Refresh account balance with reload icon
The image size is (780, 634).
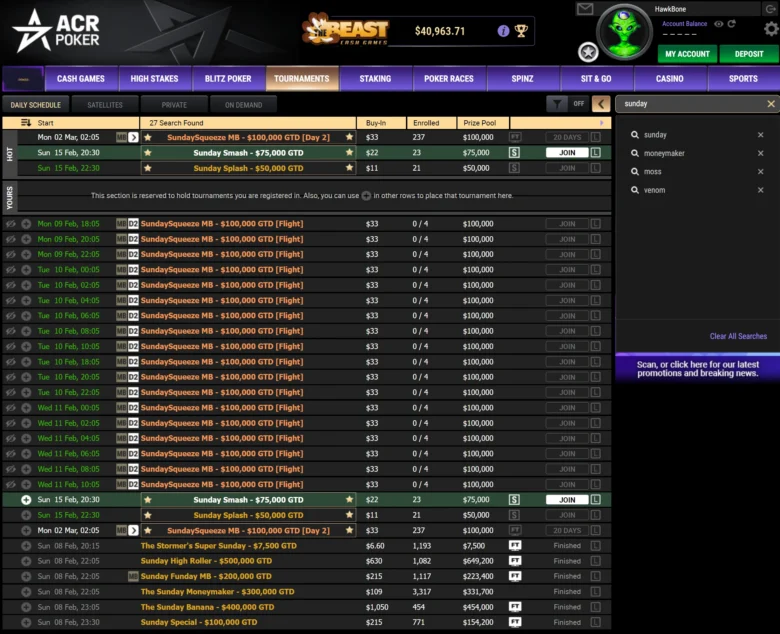point(731,23)
